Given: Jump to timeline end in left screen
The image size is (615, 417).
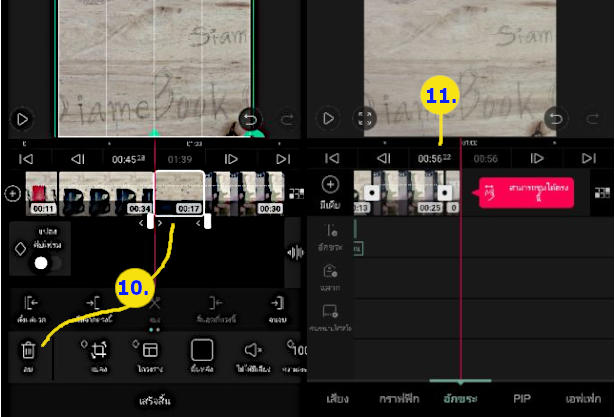Looking at the screenshot, I should pyautogui.click(x=283, y=159).
